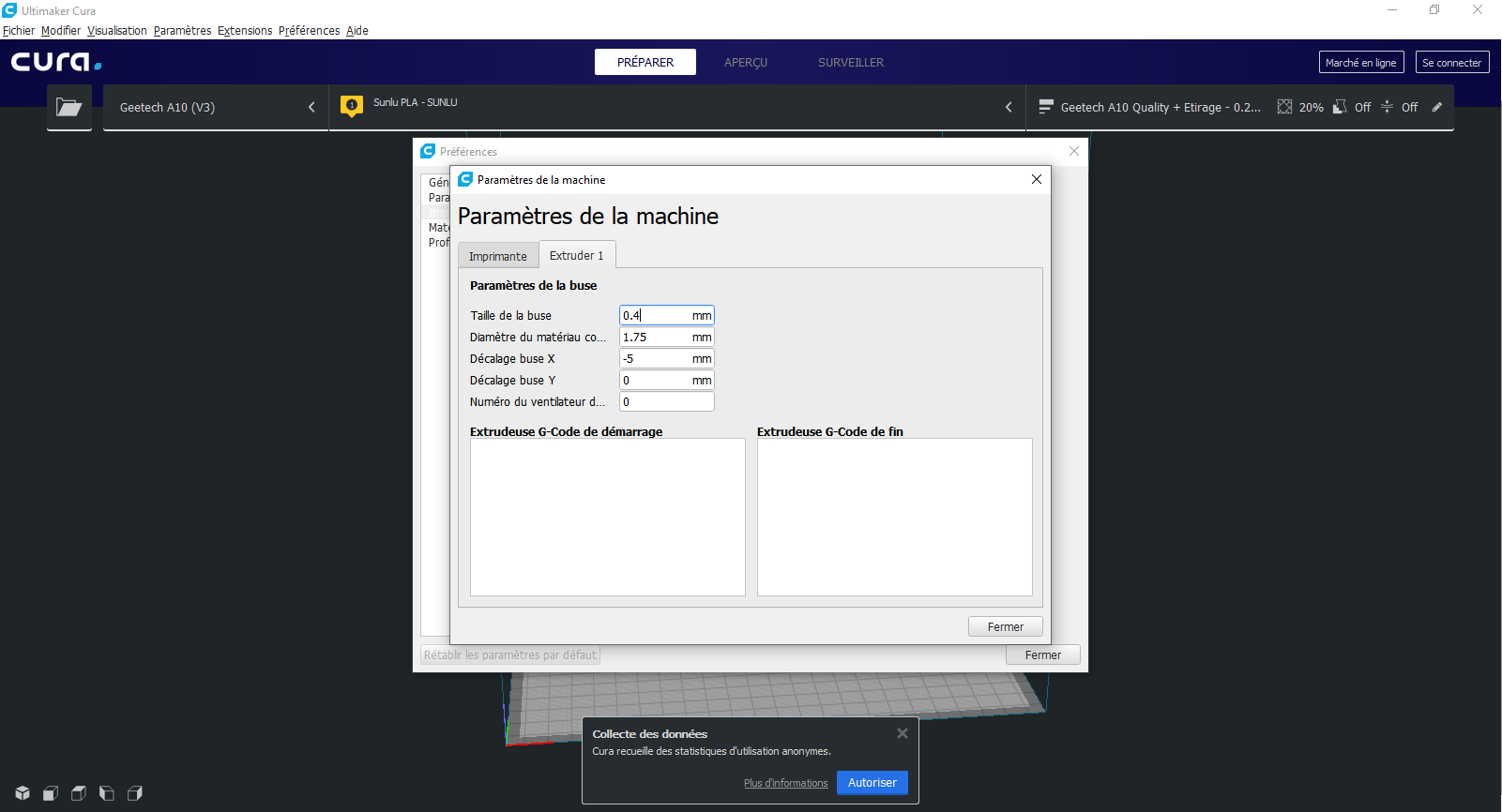The image size is (1502, 812).
Task: Click the pencil edit settings icon
Action: pyautogui.click(x=1436, y=107)
